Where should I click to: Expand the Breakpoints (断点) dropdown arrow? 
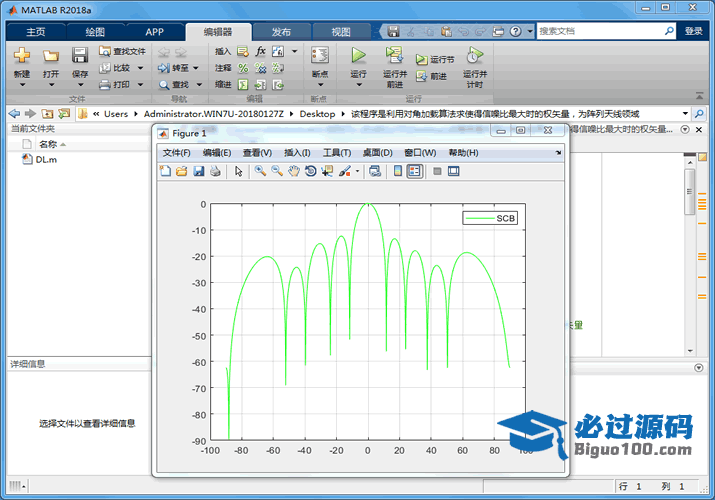(x=320, y=85)
